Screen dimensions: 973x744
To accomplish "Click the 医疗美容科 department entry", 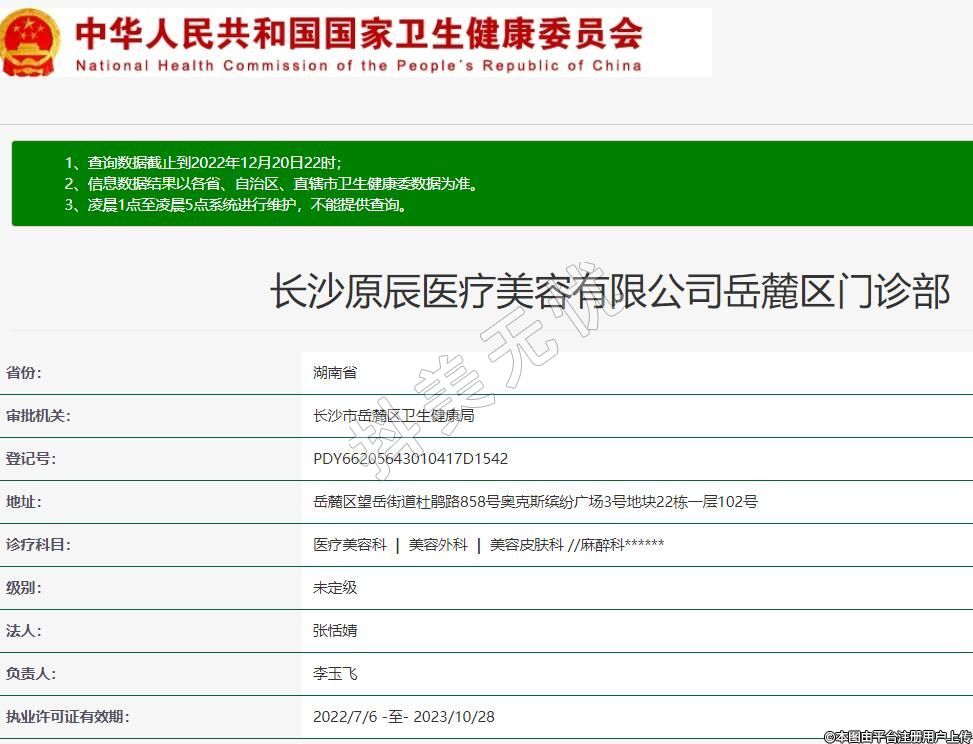I will pyautogui.click(x=349, y=545).
